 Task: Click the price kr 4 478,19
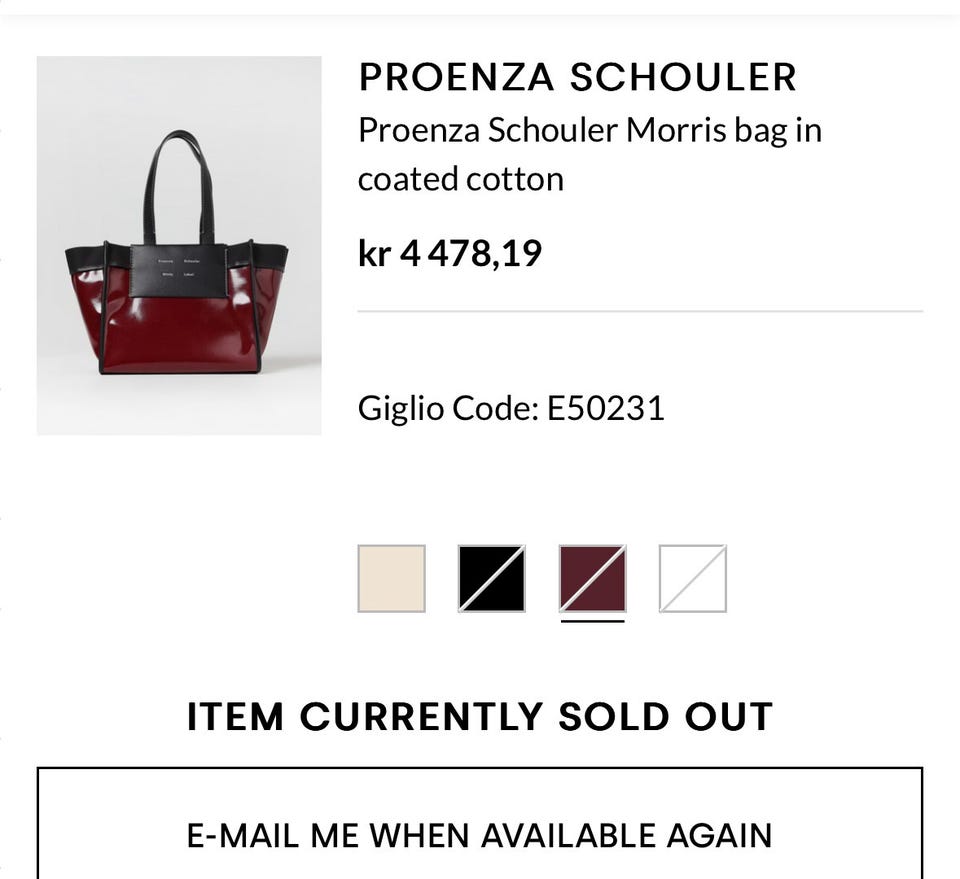450,253
